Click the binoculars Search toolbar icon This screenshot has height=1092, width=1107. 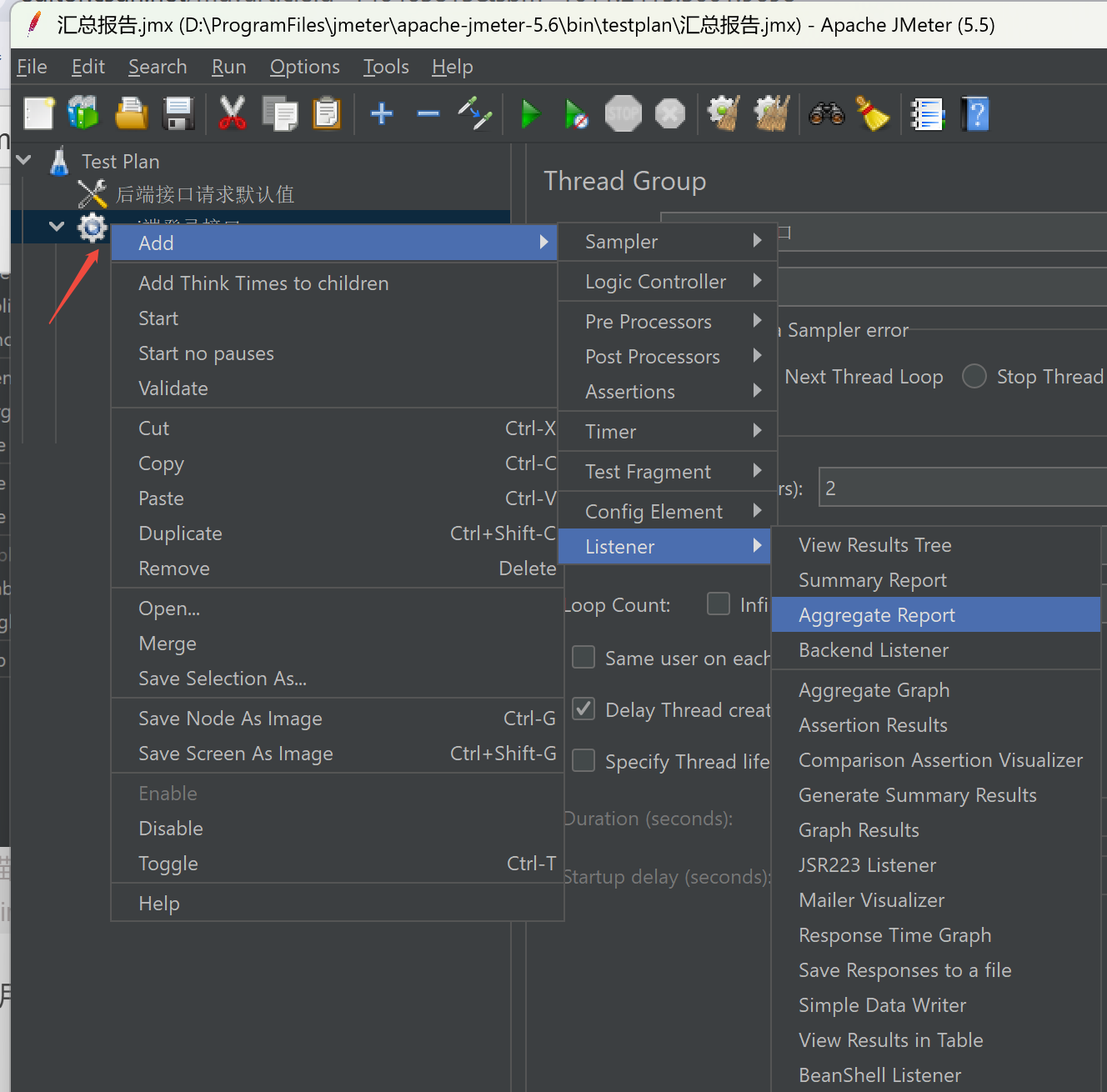tap(826, 113)
